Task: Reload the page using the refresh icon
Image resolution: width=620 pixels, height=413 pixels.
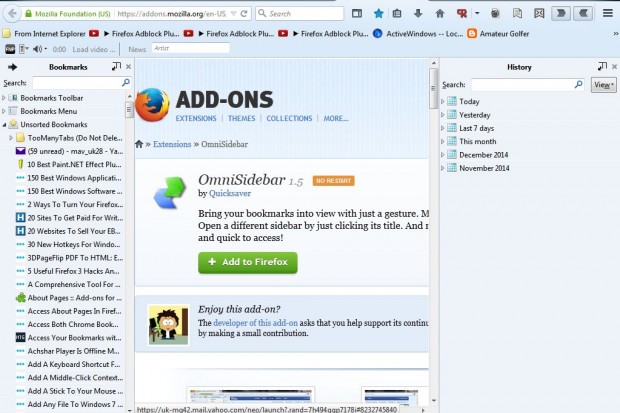Action: tap(244, 14)
